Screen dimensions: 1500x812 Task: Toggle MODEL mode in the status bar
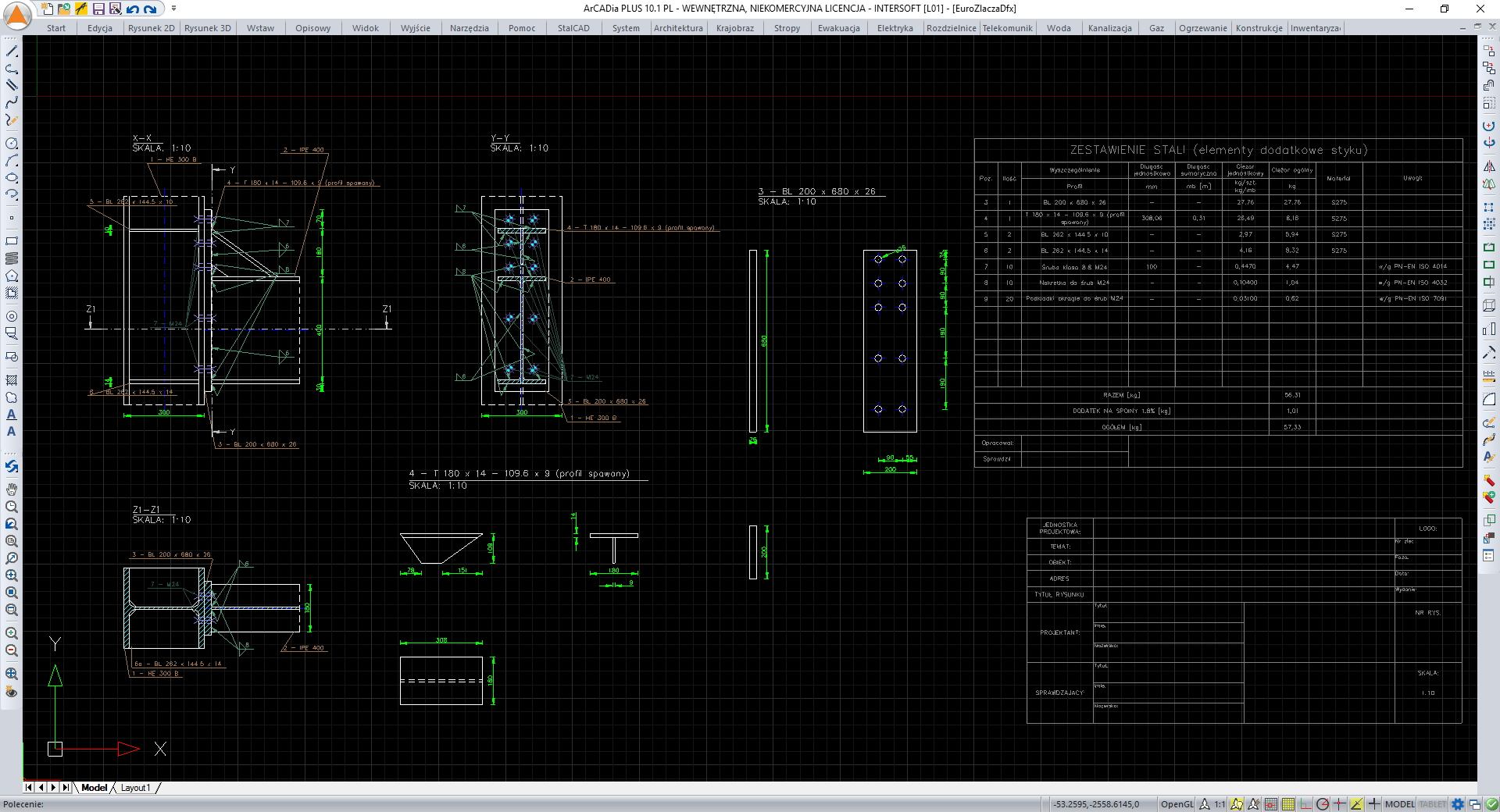tap(1398, 804)
